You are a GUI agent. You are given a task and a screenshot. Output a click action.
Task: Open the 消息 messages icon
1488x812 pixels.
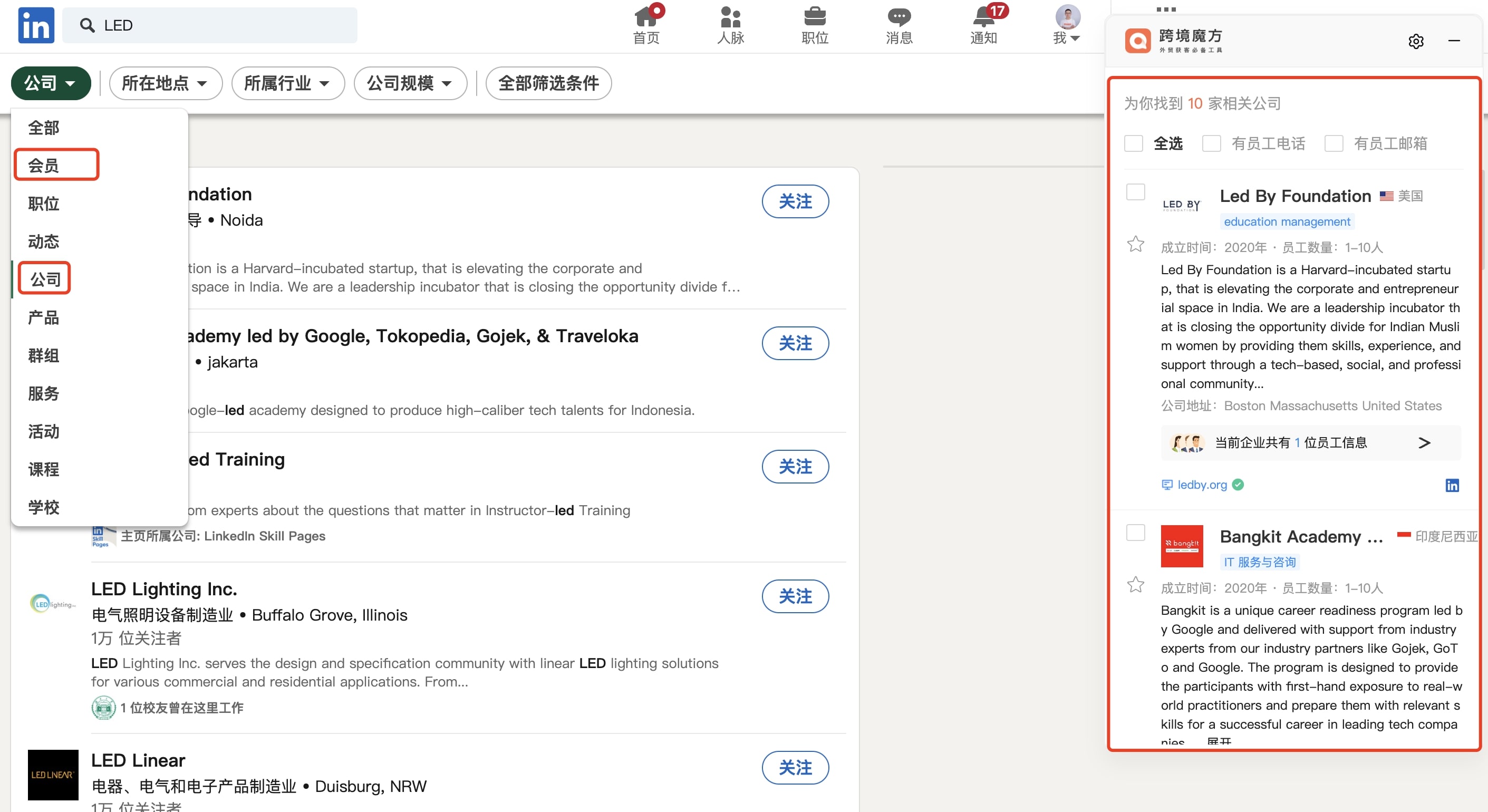coord(898,25)
